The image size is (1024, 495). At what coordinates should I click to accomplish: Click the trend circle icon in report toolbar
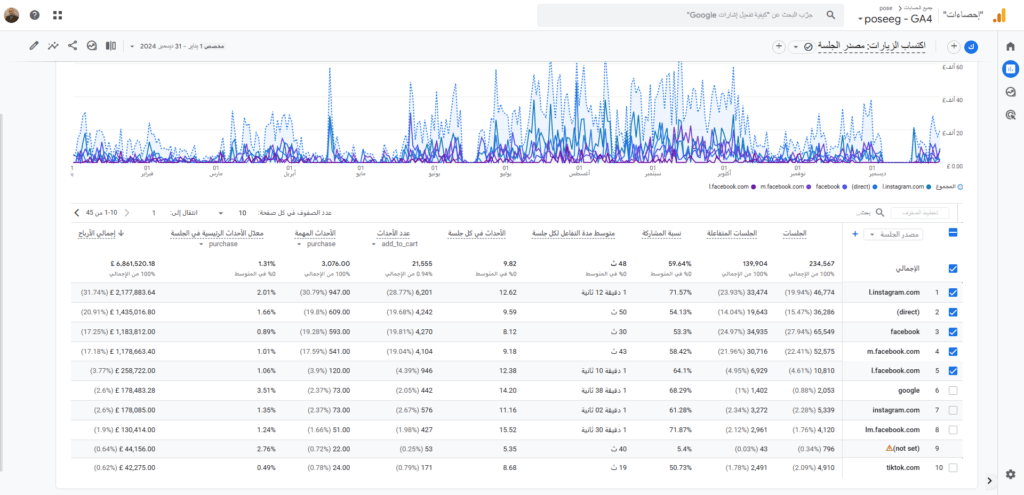click(91, 46)
